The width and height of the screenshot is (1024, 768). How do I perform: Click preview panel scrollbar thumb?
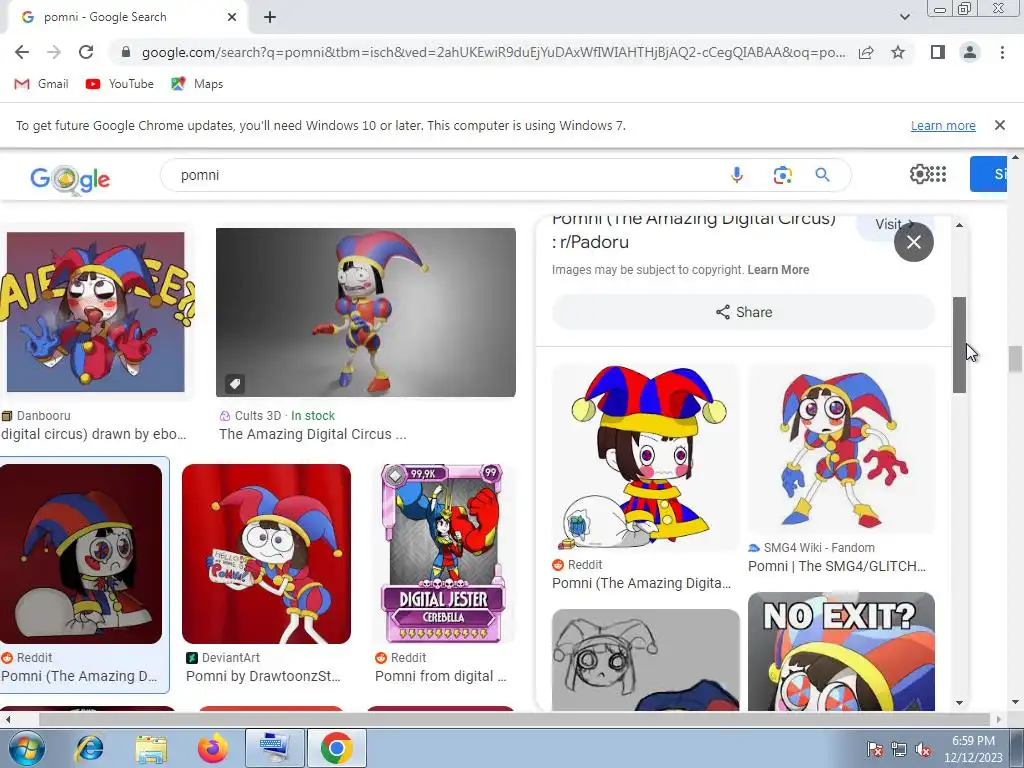(959, 345)
